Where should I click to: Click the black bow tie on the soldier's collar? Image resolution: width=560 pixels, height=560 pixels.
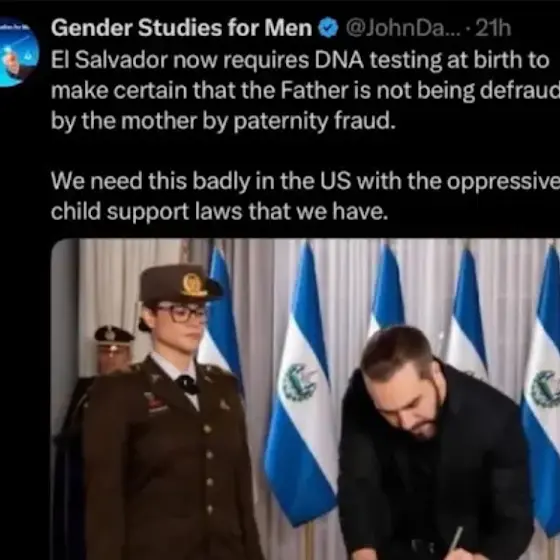(x=187, y=385)
